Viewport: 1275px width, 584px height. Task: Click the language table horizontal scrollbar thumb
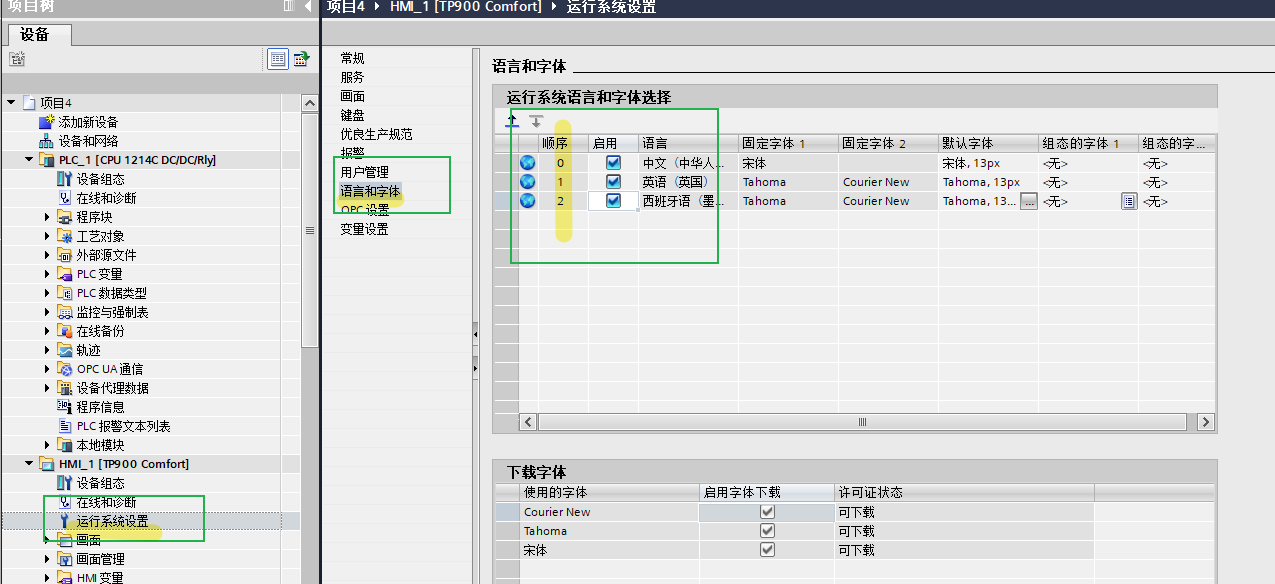(860, 422)
